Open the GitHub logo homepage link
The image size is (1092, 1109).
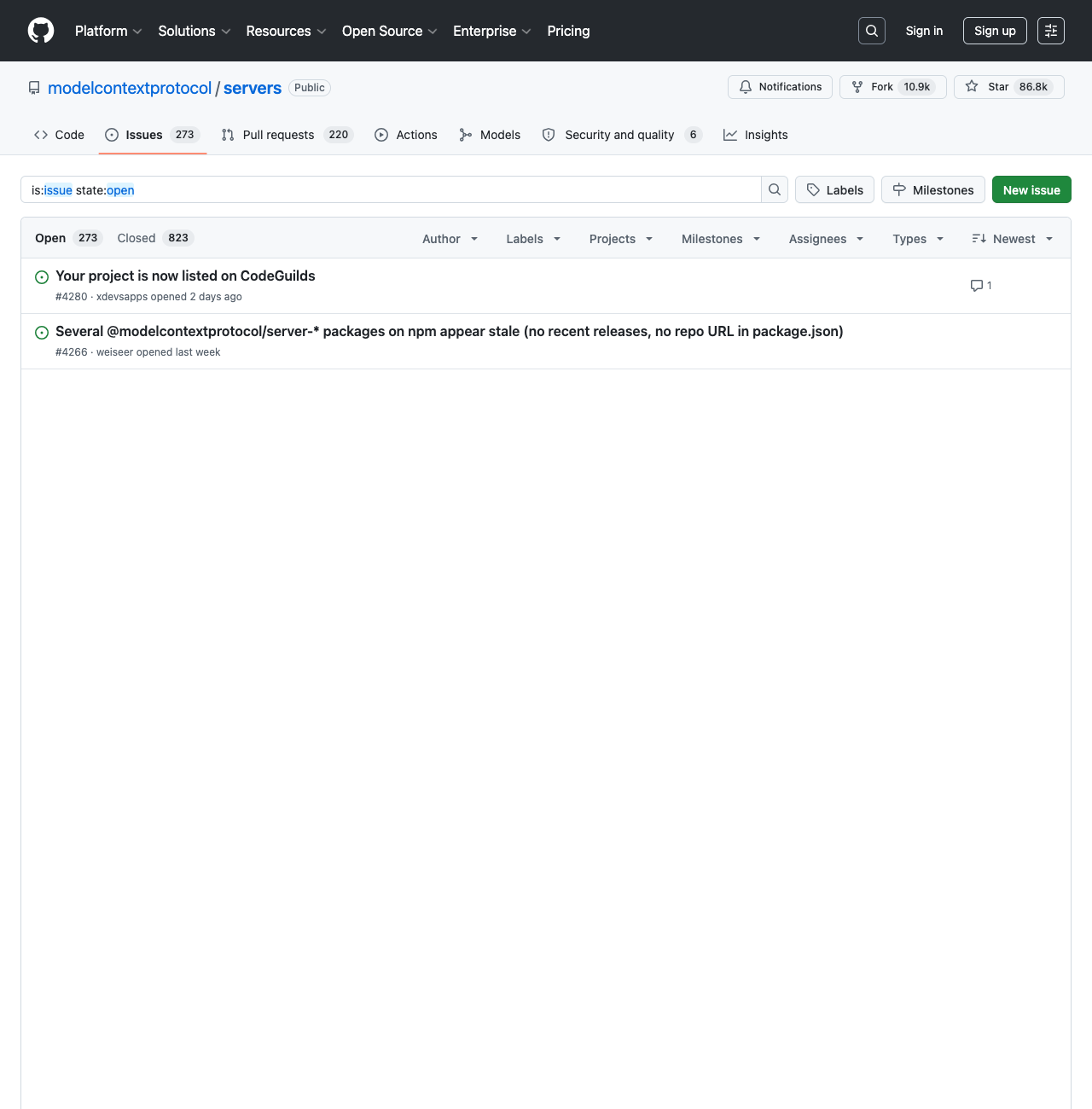click(x=41, y=31)
